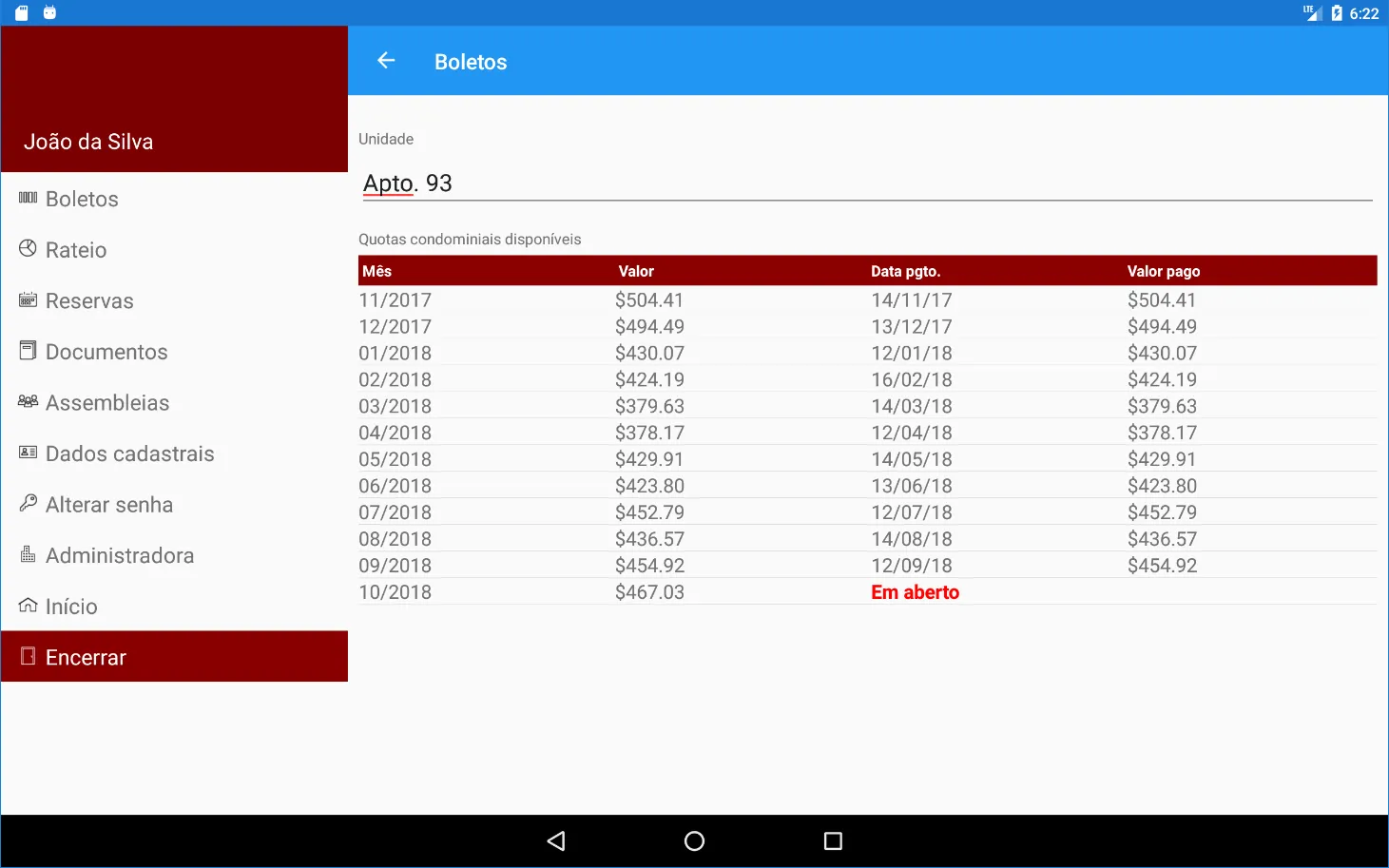
Task: Select the 05/2018 row month cell
Action: tap(395, 459)
